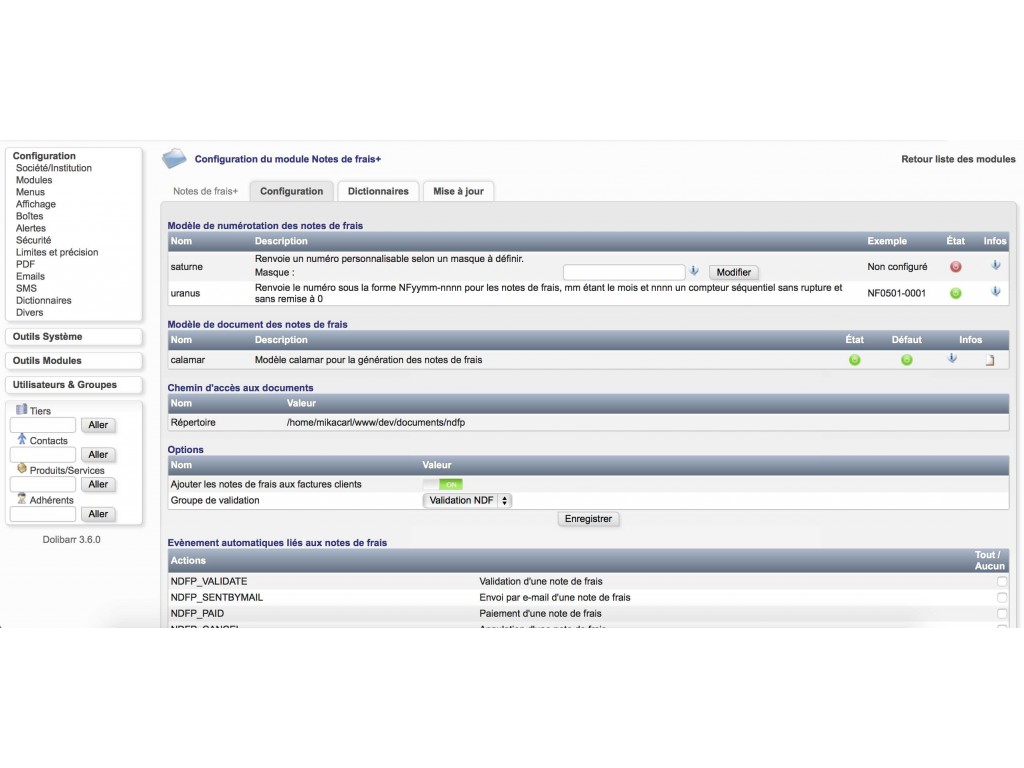Viewport: 1024px width, 768px height.
Task: Click the /home/mikacarl/www/dev/documents/ndfp path
Action: point(376,423)
